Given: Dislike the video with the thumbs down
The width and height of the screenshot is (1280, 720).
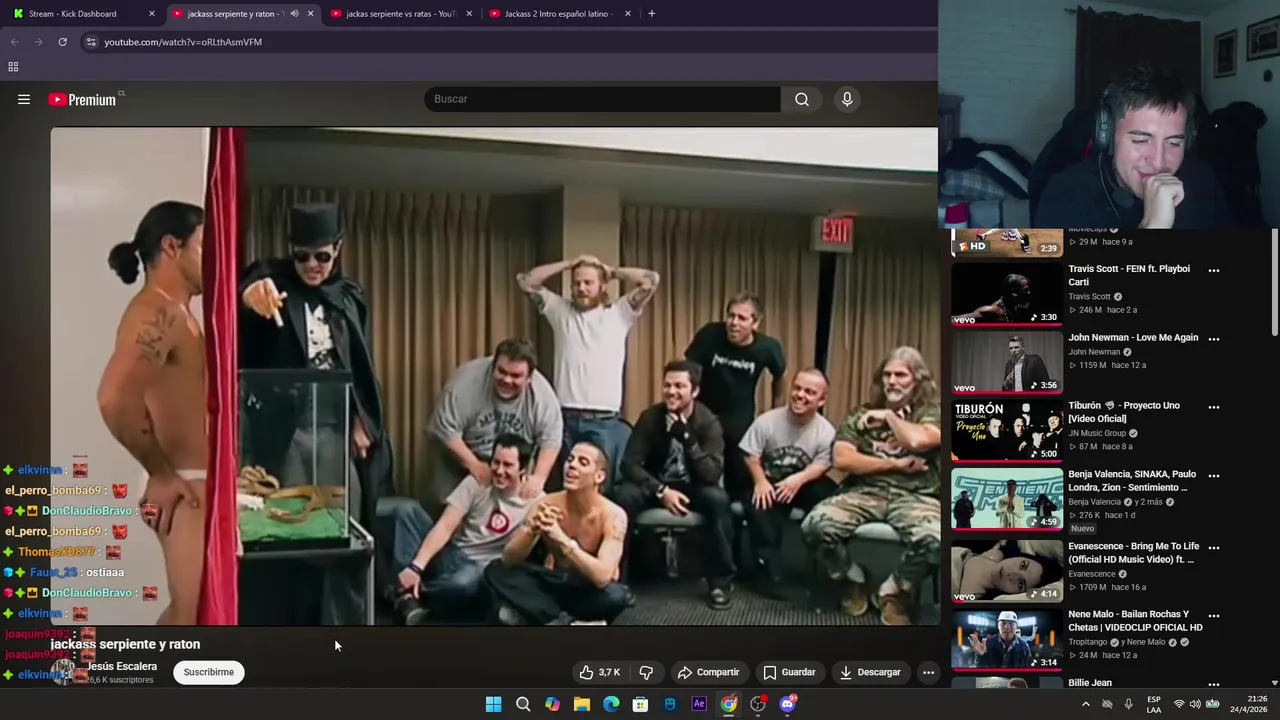Looking at the screenshot, I should pyautogui.click(x=646, y=672).
